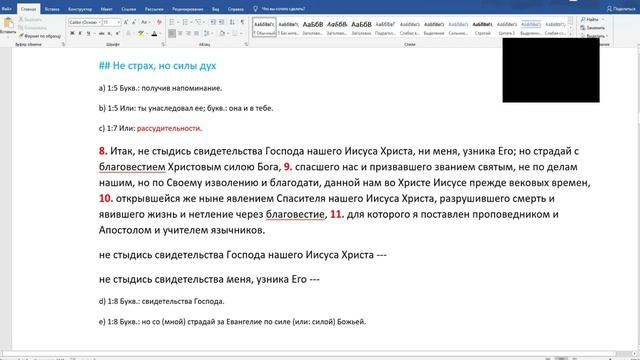640x360 pixels.
Task: Expand the Paragraph group dialog launcher
Action: pos(246,44)
